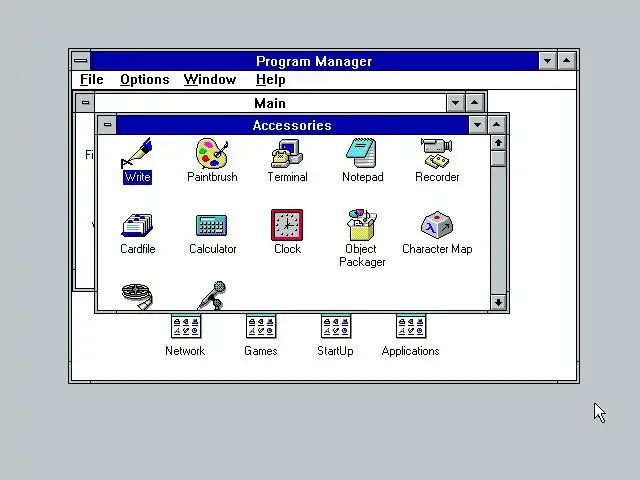The width and height of the screenshot is (640, 480).
Task: Select the film reel Media Player icon
Action: point(137,297)
